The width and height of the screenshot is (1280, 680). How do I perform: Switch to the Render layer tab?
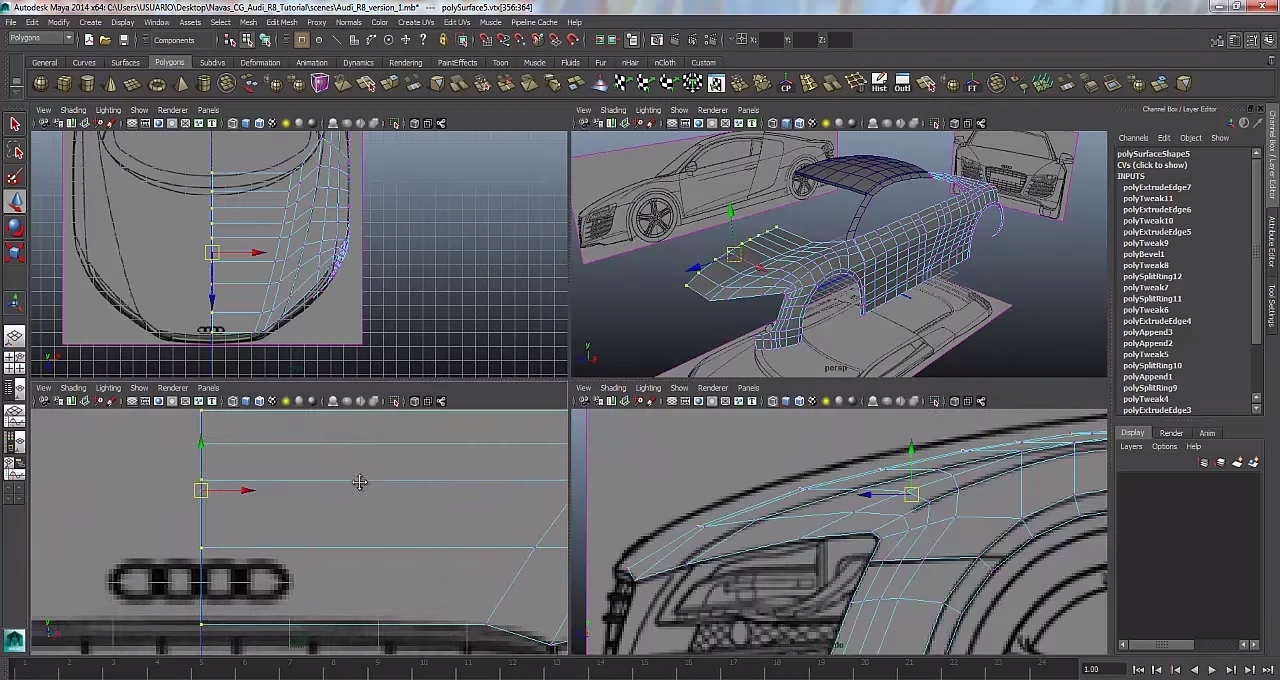pyautogui.click(x=1171, y=433)
